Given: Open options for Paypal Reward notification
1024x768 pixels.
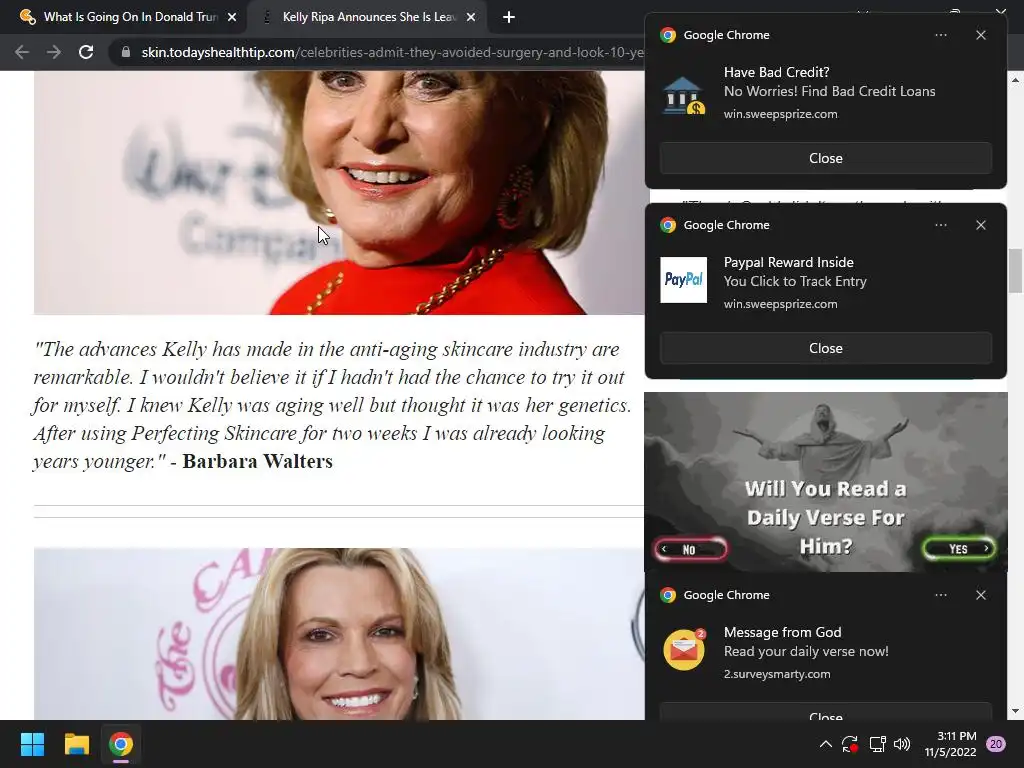Looking at the screenshot, I should pyautogui.click(x=940, y=225).
